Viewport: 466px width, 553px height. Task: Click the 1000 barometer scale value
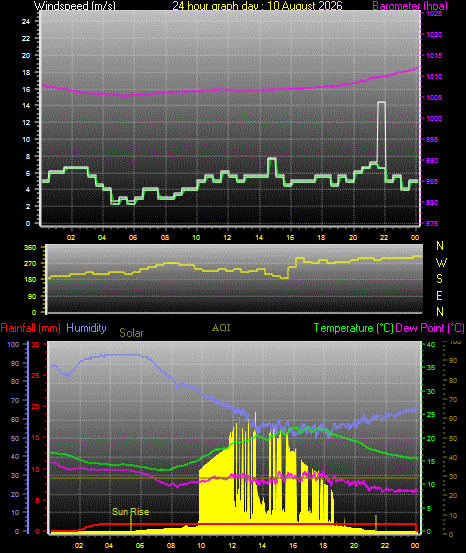434,118
